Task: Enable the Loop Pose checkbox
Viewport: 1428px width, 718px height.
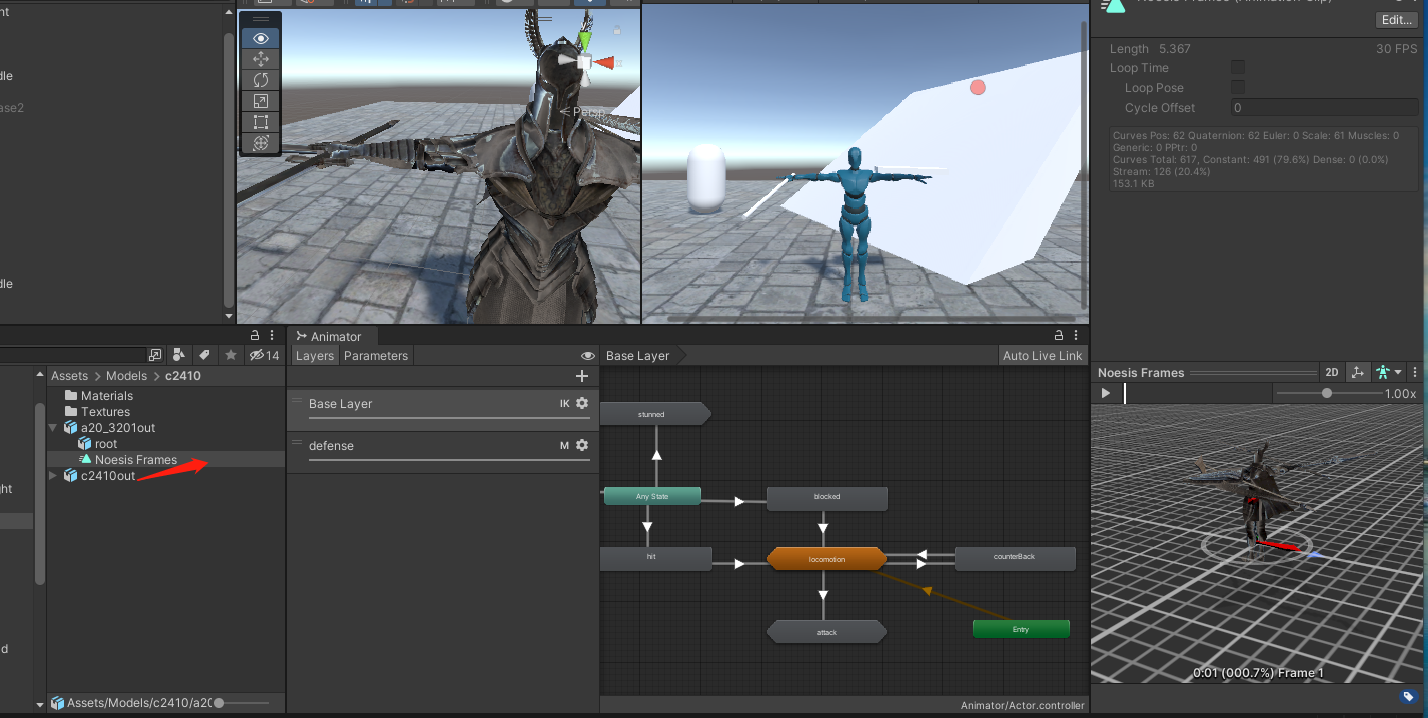Action: [x=1238, y=88]
